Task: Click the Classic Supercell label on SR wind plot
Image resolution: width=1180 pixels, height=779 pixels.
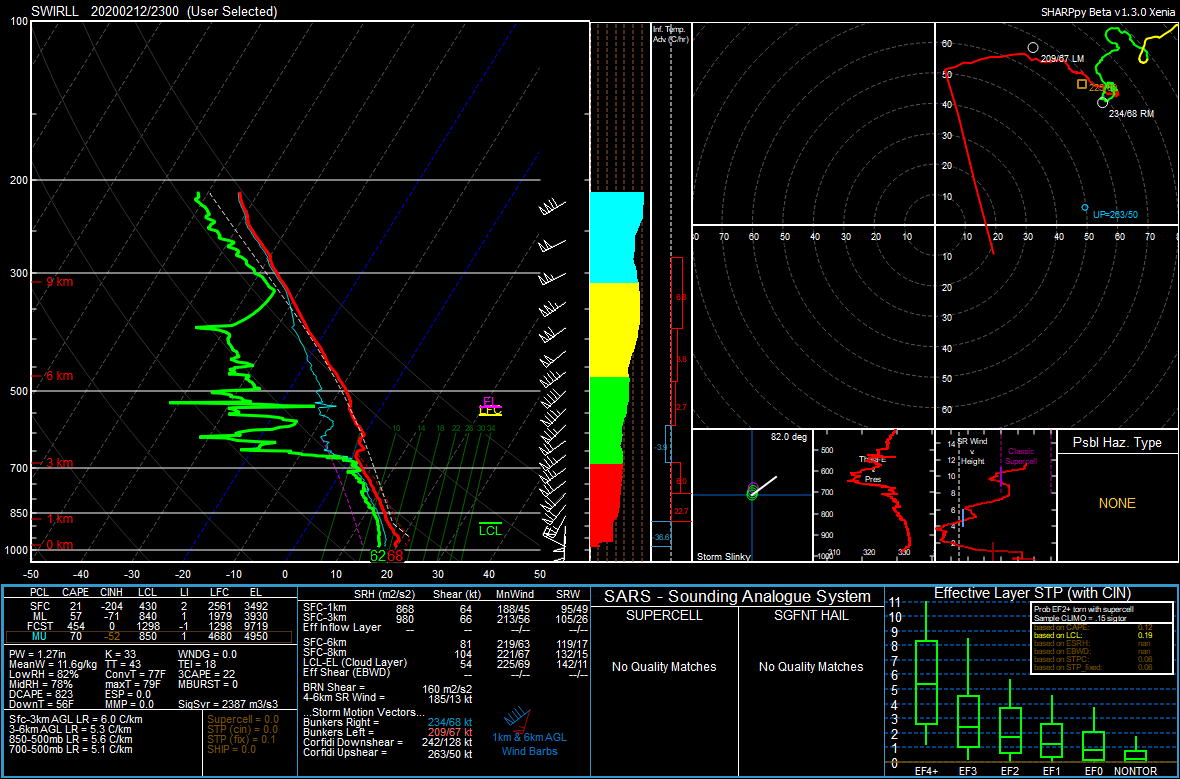Action: pos(1021,456)
